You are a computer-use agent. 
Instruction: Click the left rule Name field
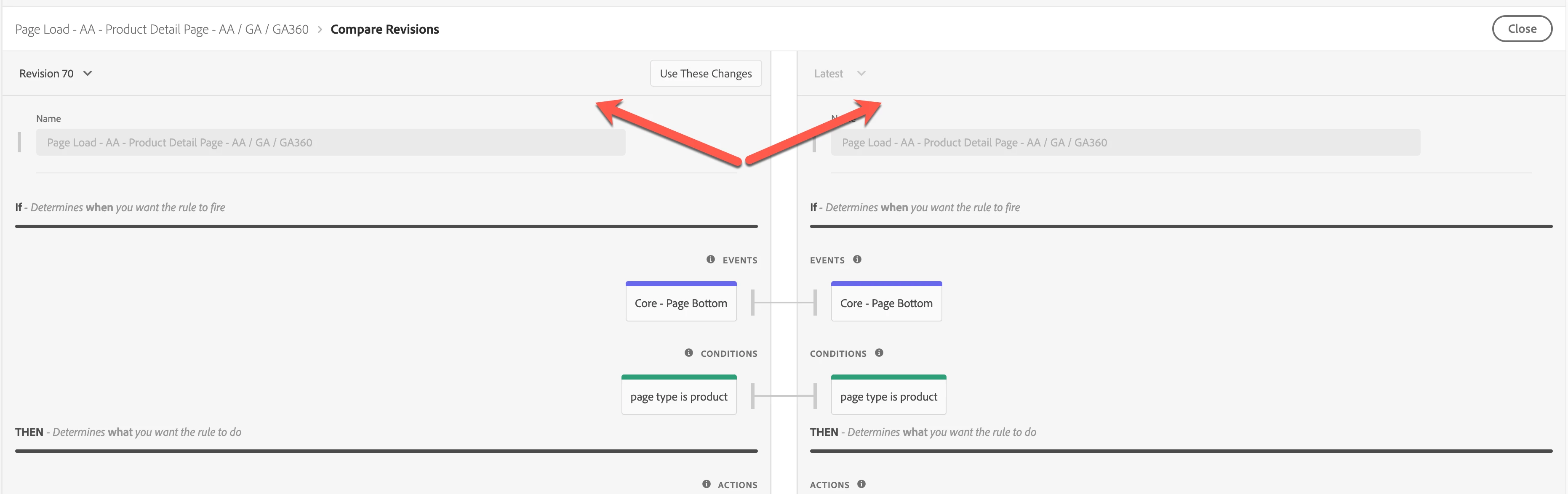[x=330, y=142]
